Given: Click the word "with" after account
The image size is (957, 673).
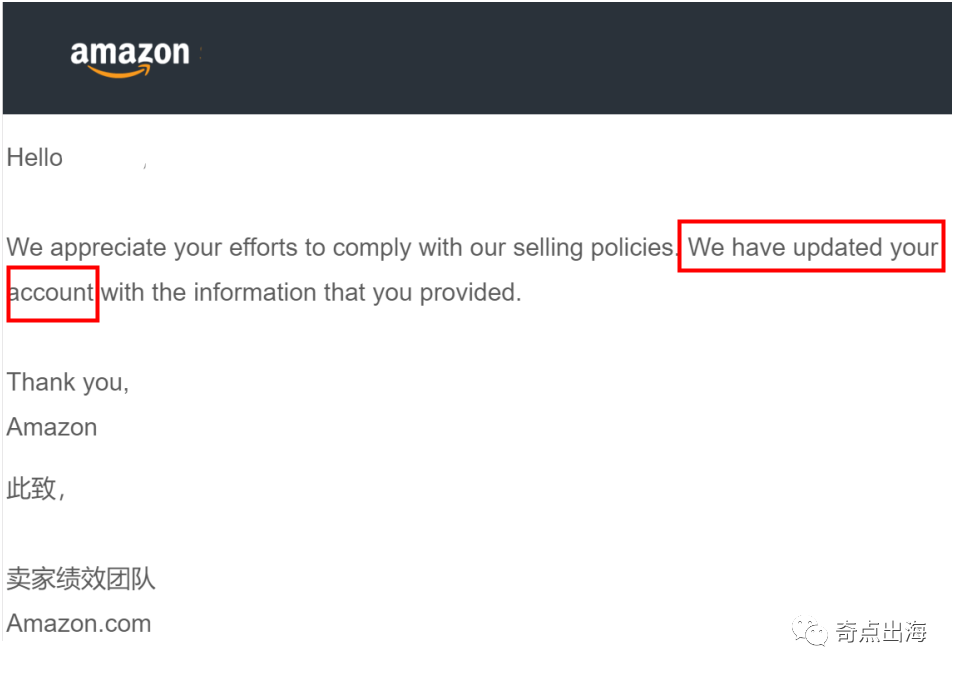Looking at the screenshot, I should [x=123, y=292].
